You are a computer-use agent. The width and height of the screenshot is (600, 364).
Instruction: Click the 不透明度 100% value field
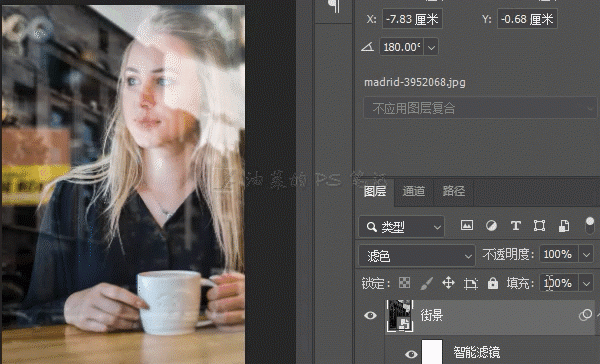click(x=559, y=254)
